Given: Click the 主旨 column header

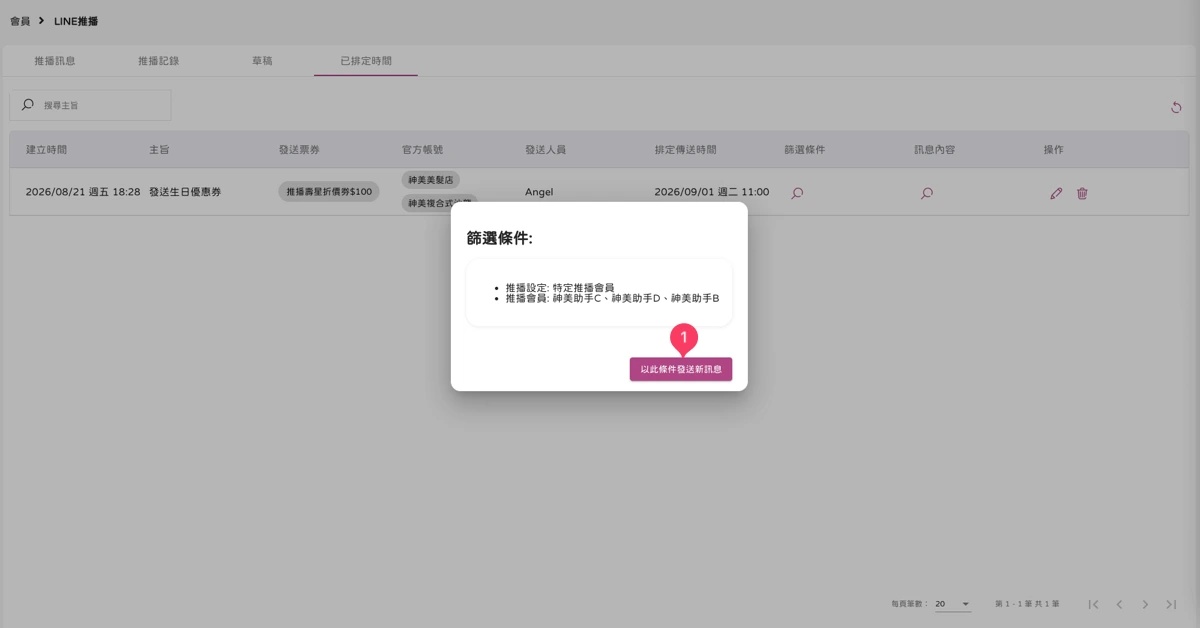Looking at the screenshot, I should tap(159, 150).
